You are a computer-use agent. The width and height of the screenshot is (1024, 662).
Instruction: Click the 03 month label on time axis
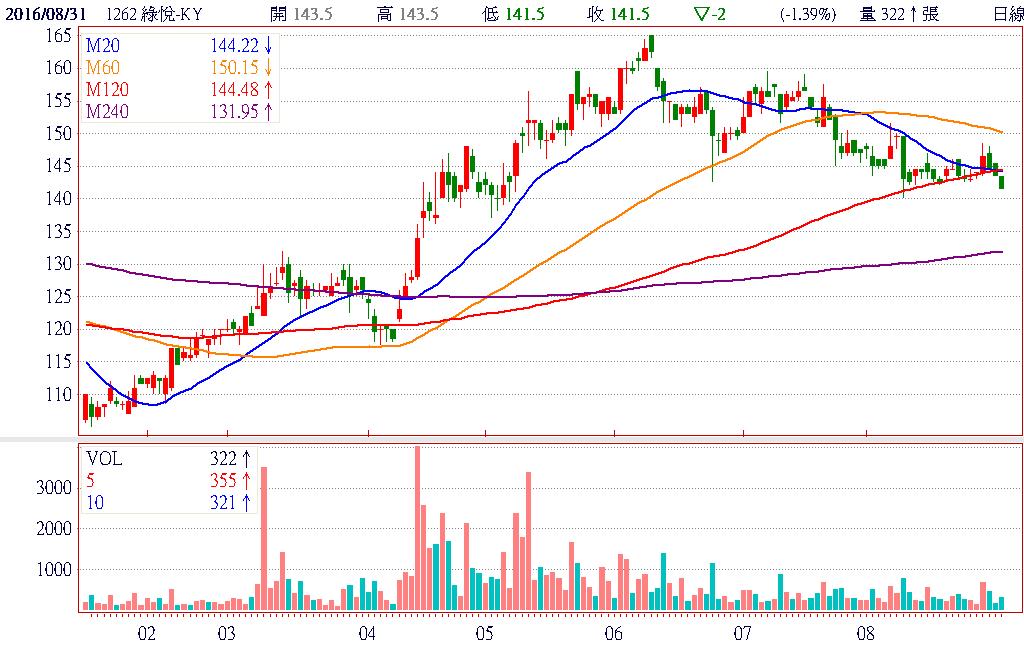226,634
